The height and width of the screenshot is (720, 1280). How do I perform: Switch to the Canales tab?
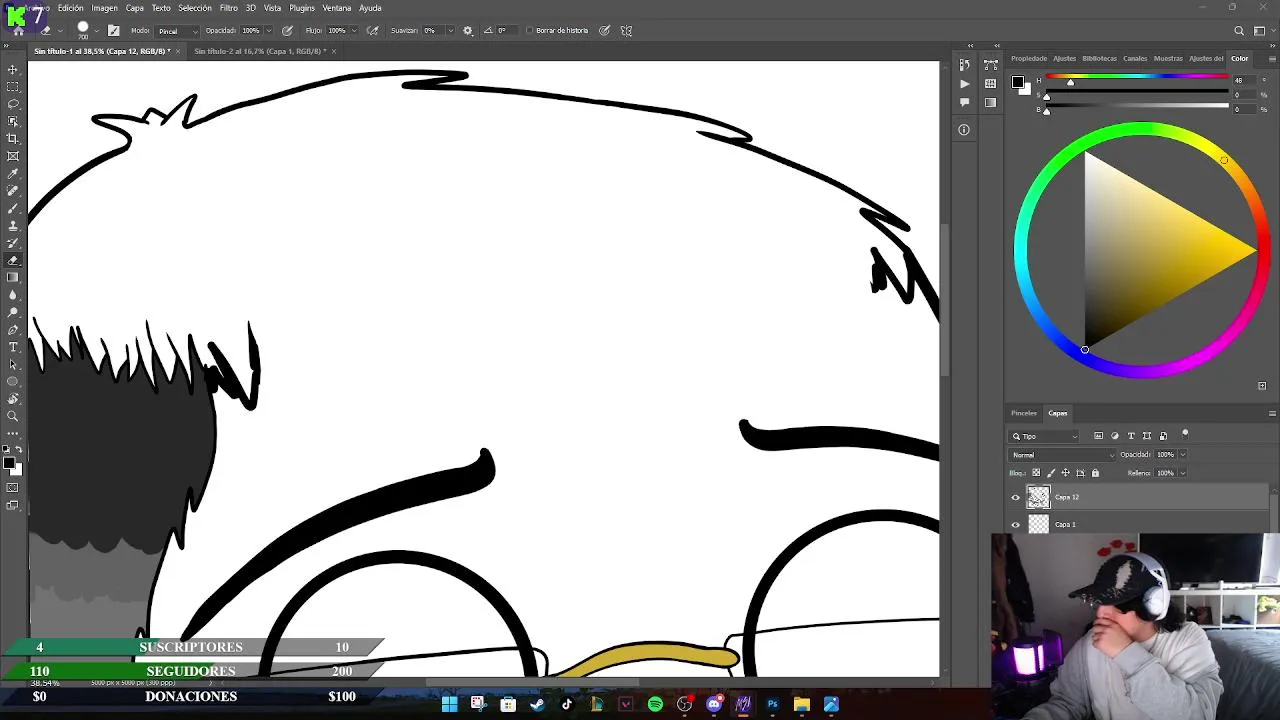point(1135,58)
